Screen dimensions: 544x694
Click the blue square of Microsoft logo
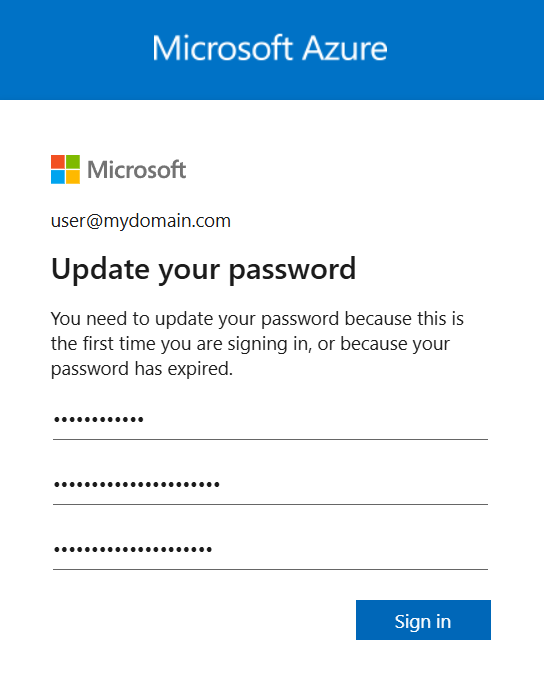click(x=58, y=177)
